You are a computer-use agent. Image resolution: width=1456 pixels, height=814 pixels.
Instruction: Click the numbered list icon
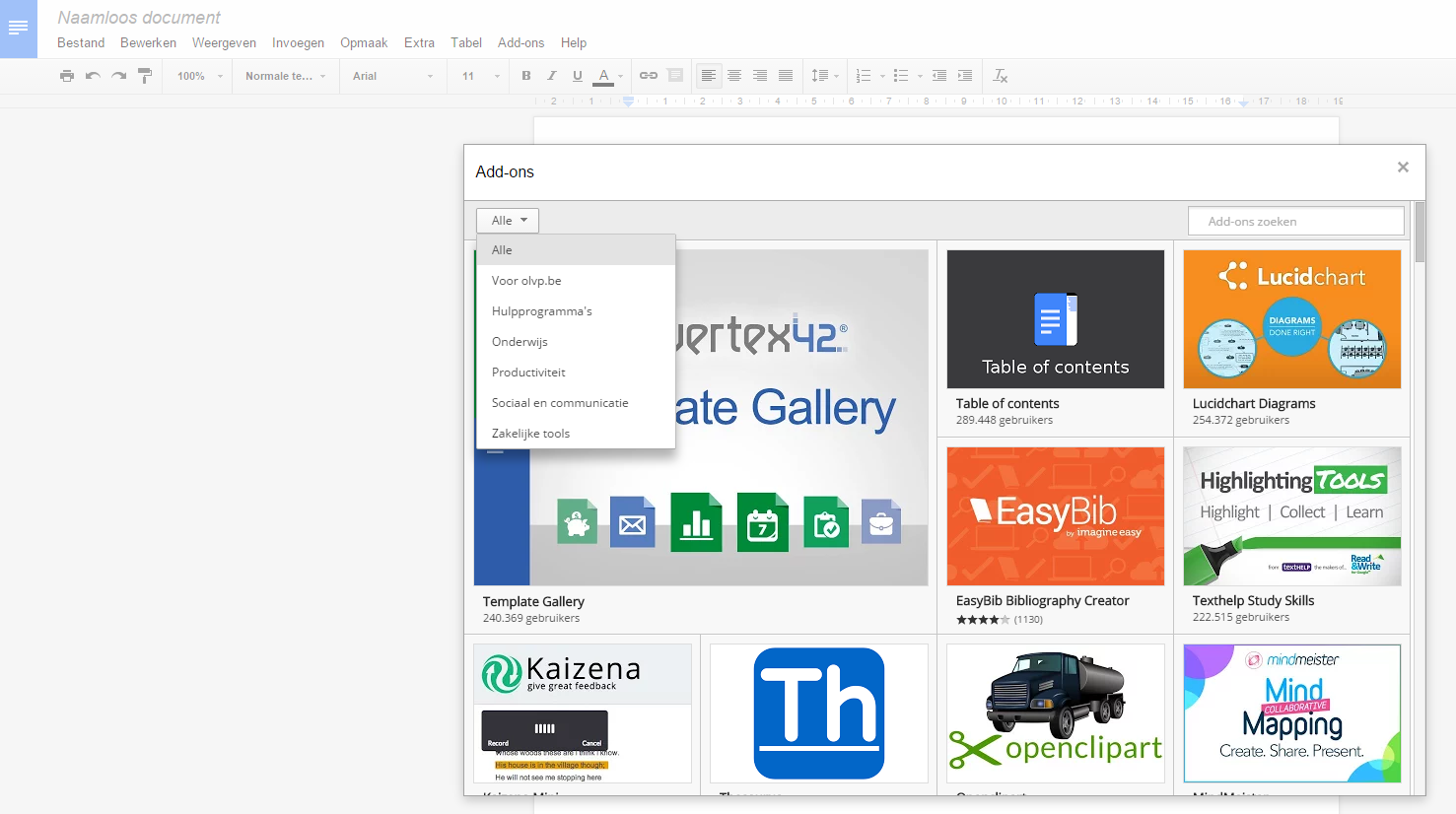(x=864, y=76)
